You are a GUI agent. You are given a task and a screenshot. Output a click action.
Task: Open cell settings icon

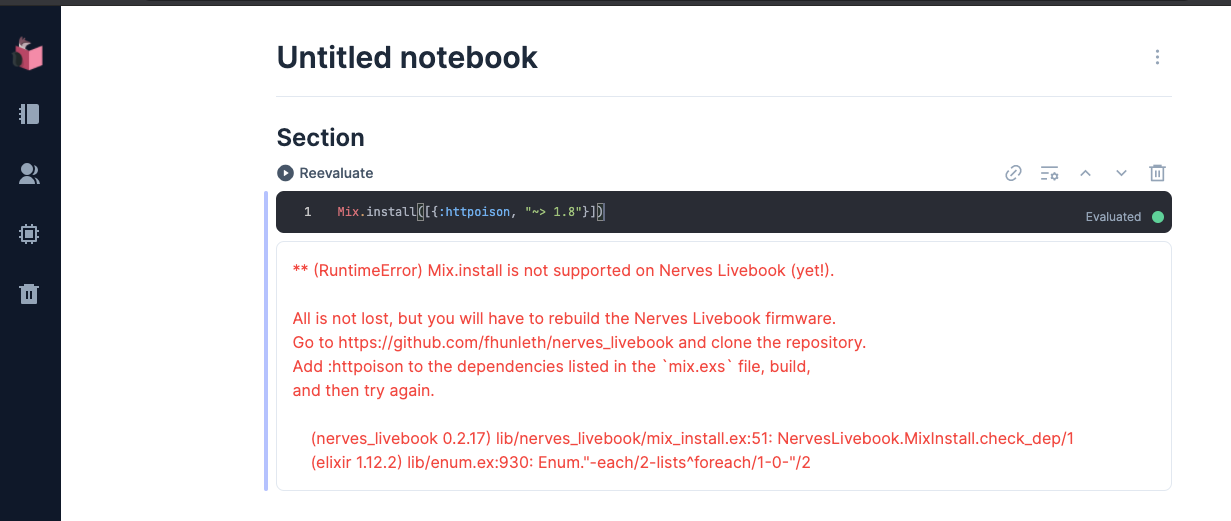(1049, 173)
